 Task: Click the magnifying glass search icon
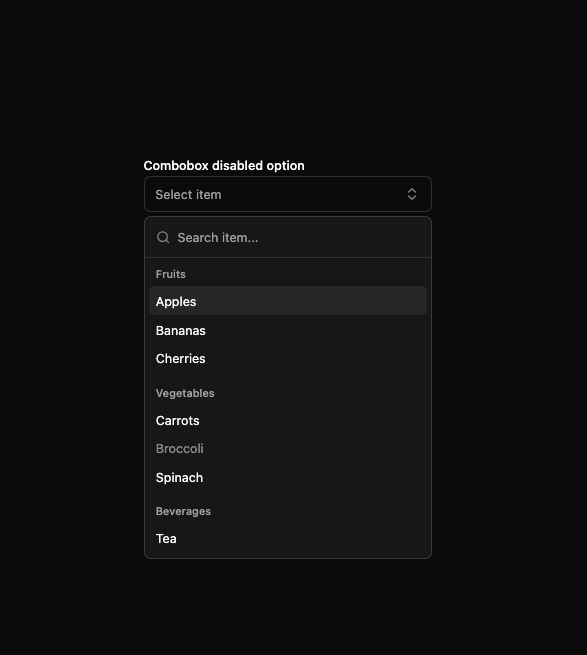163,237
